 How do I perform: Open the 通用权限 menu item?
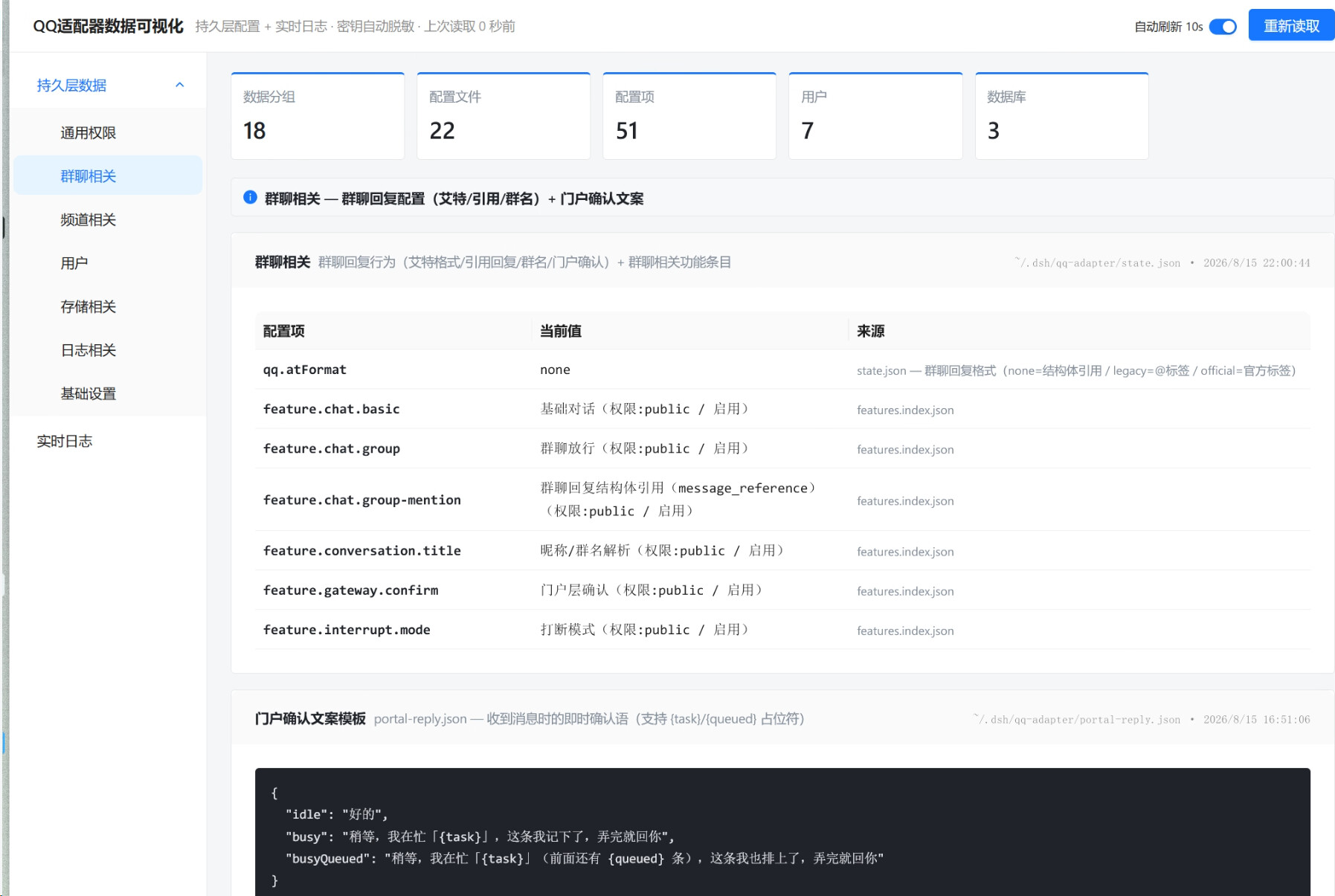point(108,132)
